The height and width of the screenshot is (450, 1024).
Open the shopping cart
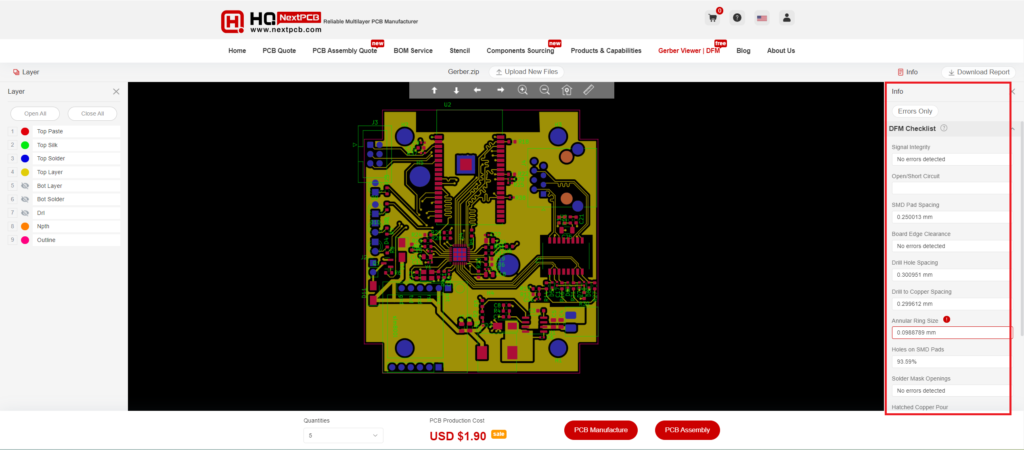click(713, 18)
